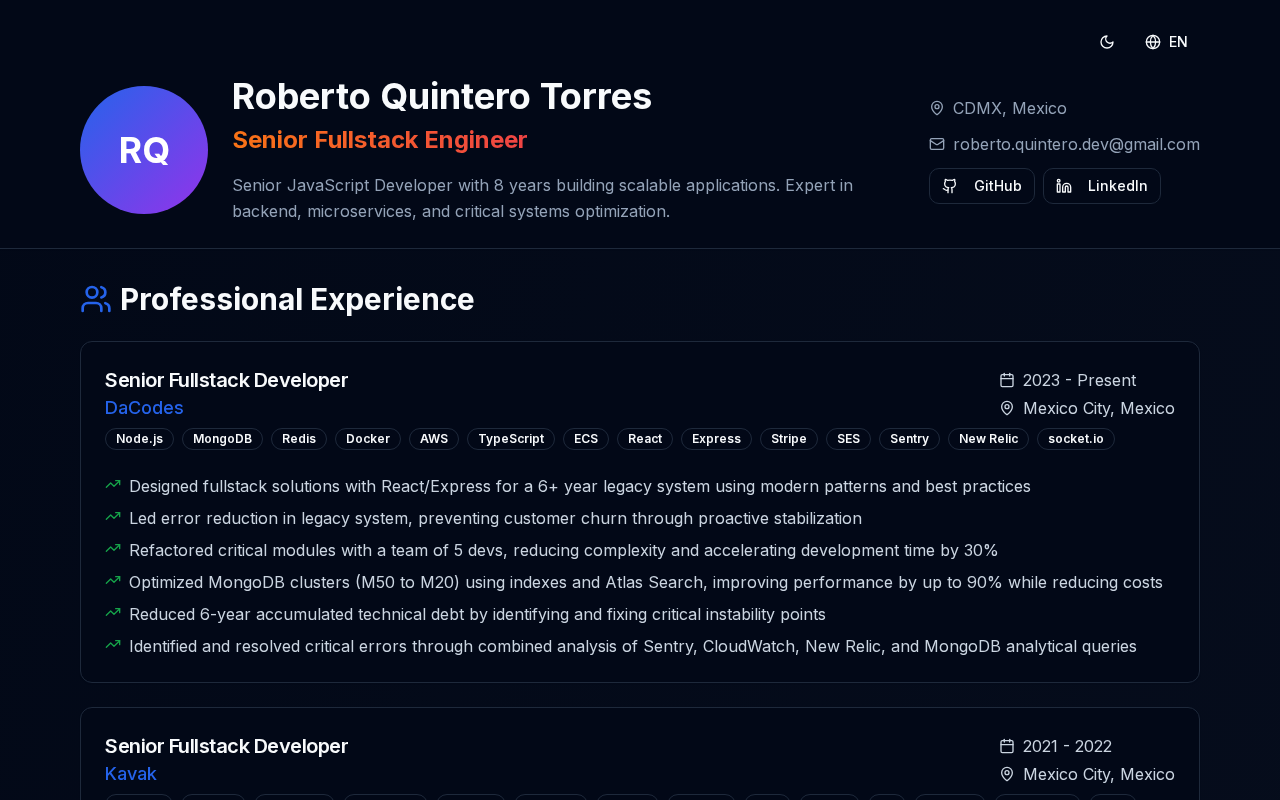Click the location pin next to CDMX, Mexico
1280x800 pixels.
pos(937,108)
